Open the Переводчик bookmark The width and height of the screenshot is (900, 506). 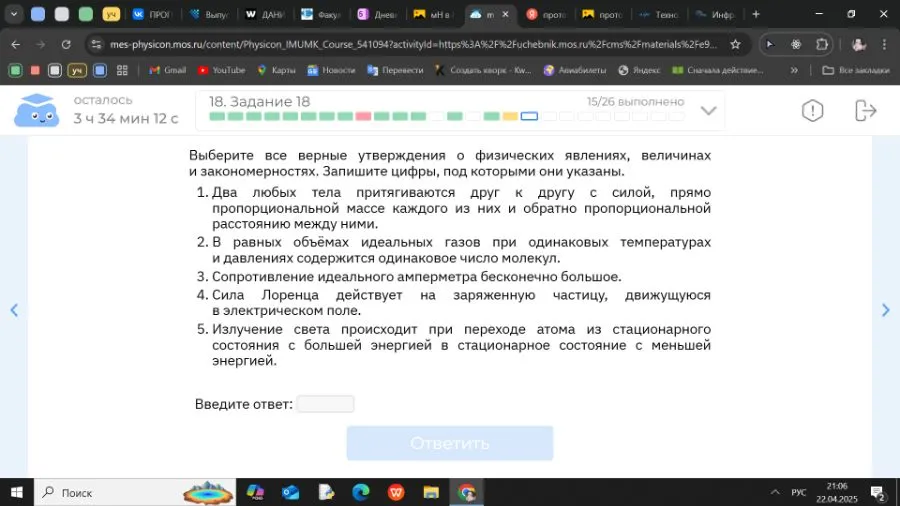395,70
